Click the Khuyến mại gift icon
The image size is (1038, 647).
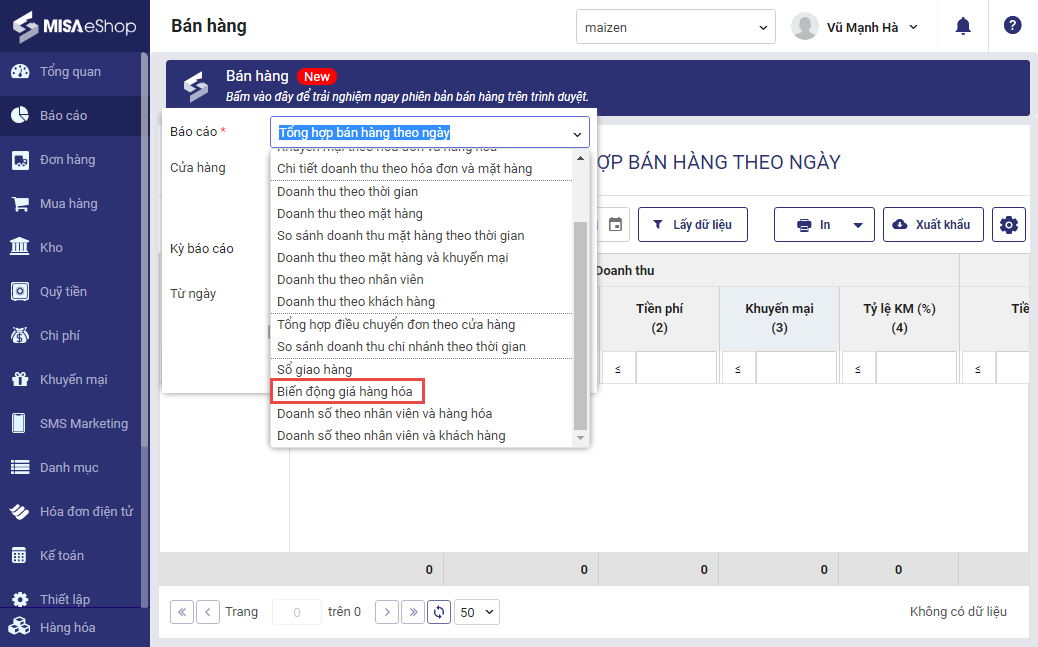(x=20, y=379)
